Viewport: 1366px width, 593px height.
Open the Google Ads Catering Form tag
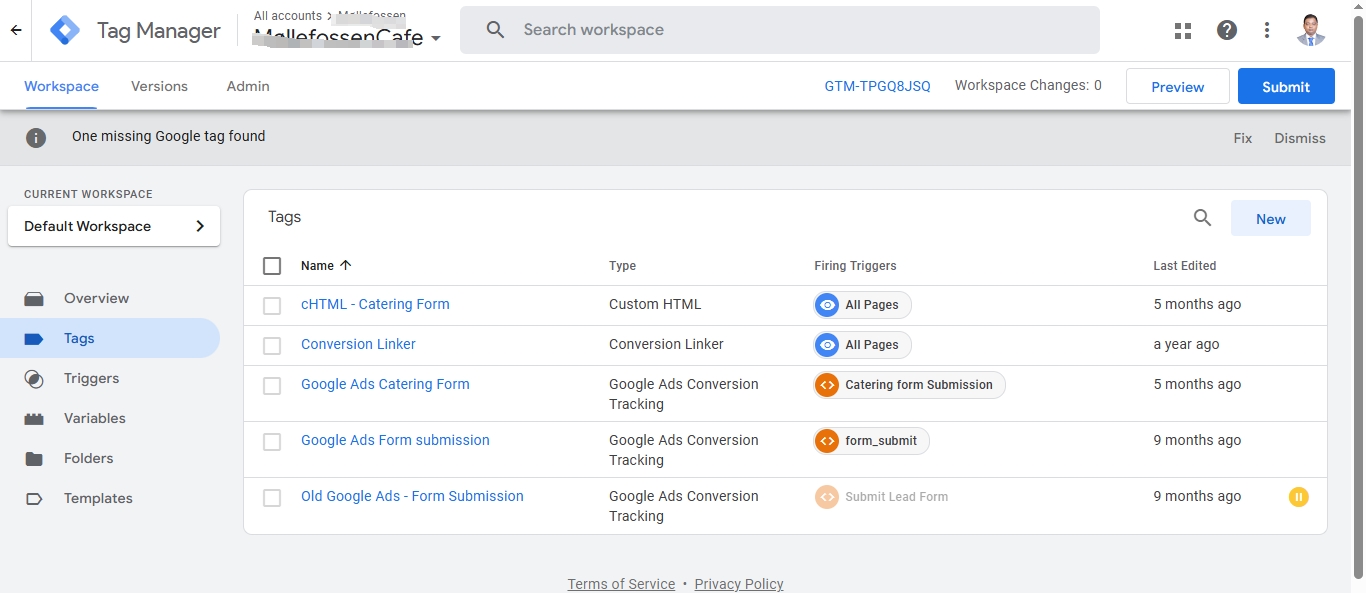385,384
